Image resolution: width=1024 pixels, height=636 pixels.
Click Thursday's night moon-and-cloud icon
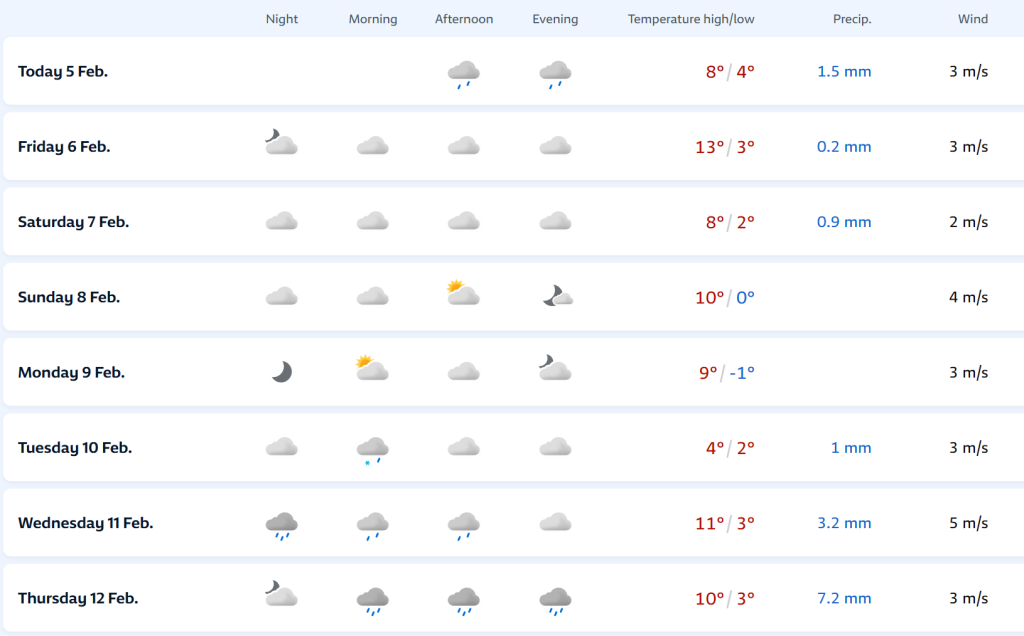tap(281, 595)
